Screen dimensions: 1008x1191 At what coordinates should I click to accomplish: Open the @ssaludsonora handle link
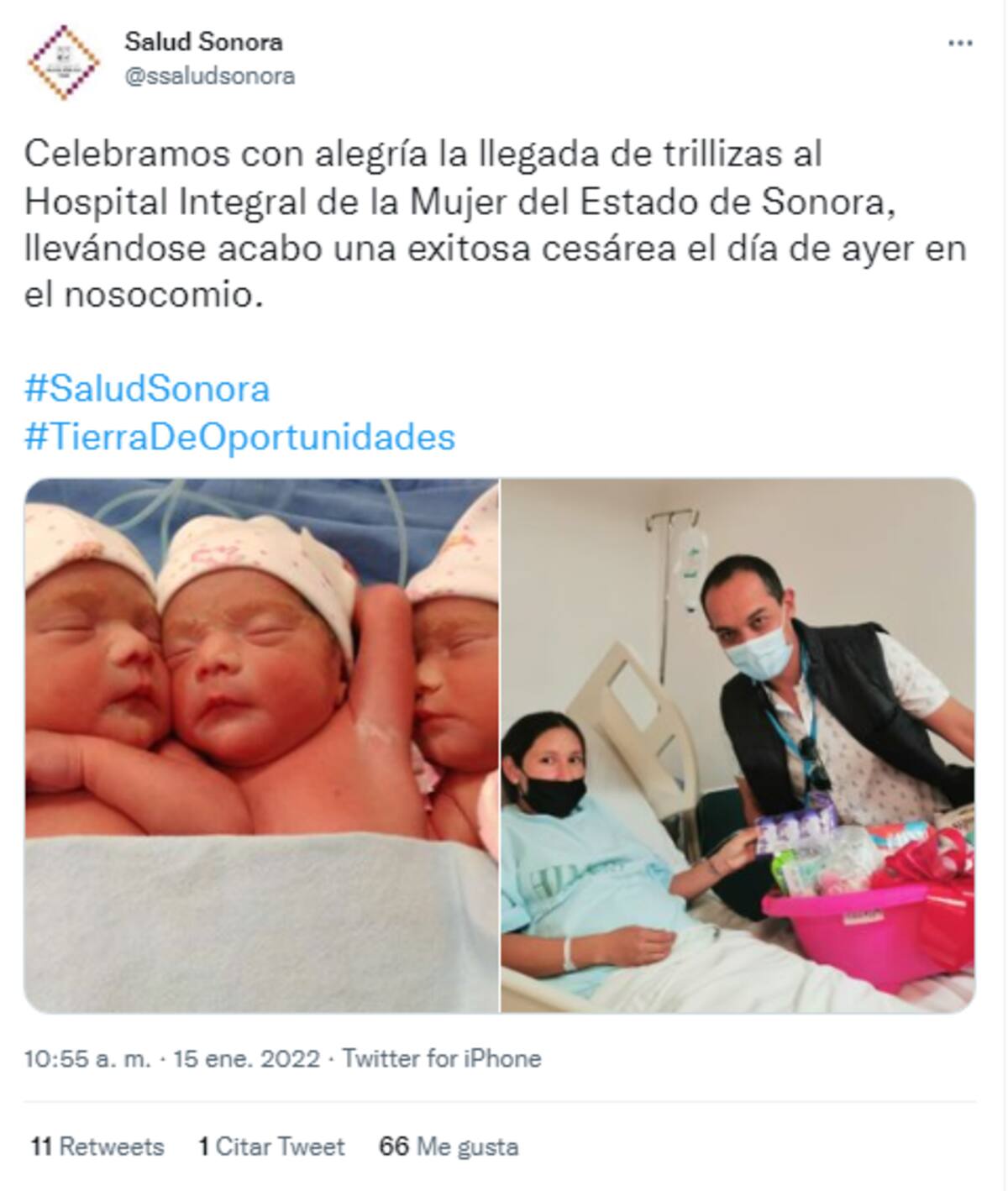point(209,76)
